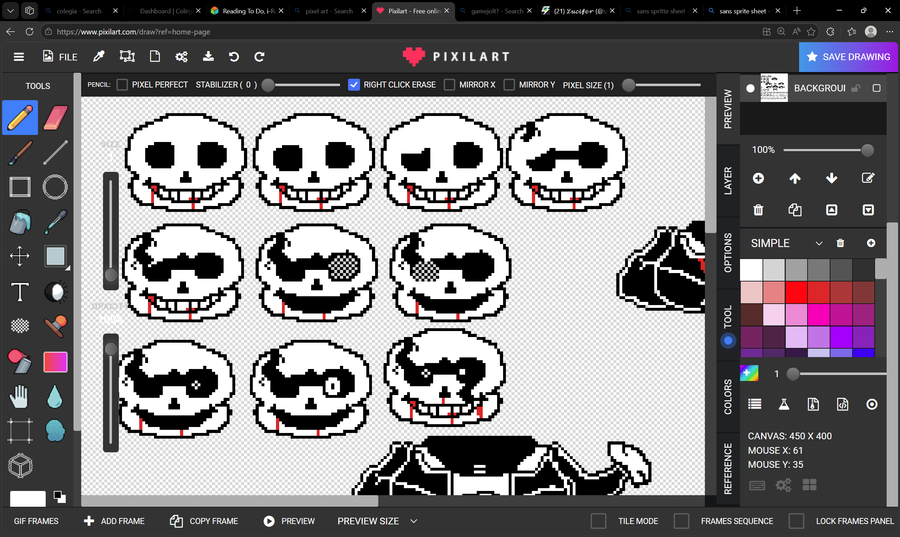
Task: Select the Circle shape tool
Action: [55, 187]
